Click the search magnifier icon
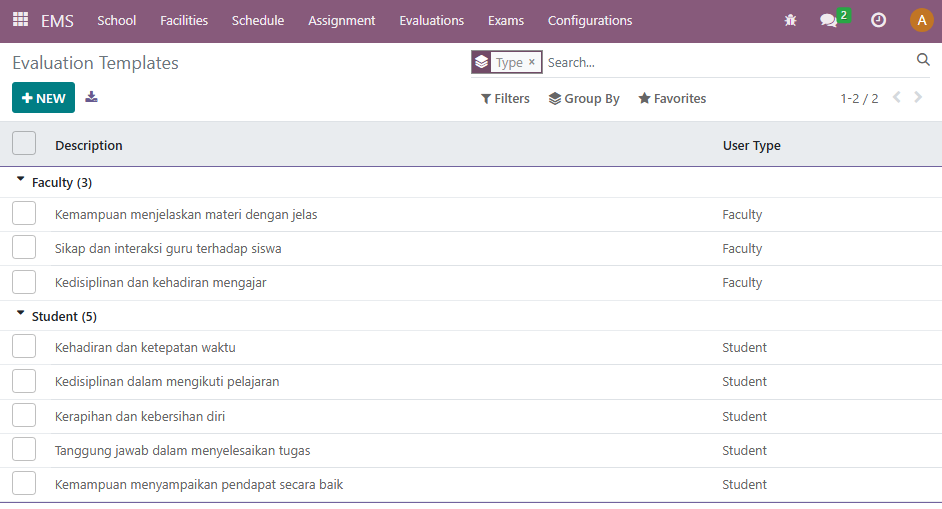The width and height of the screenshot is (942, 509). (923, 61)
